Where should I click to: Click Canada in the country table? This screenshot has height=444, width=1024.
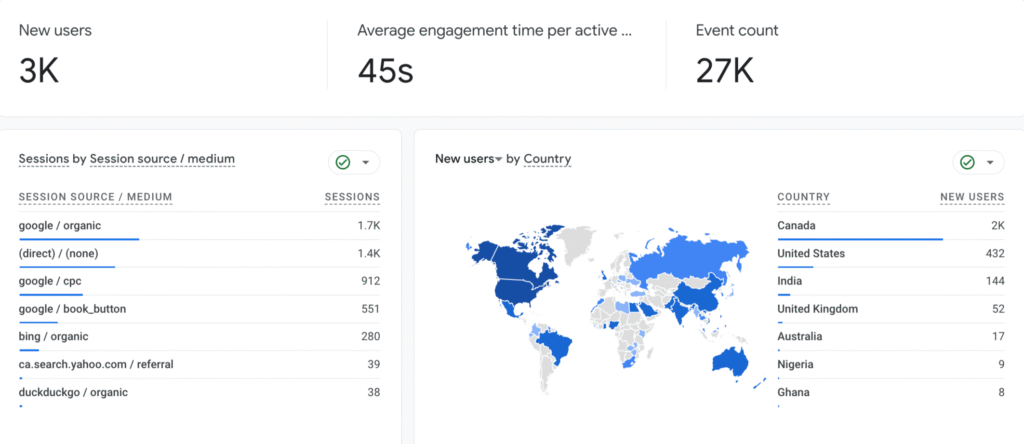(x=796, y=226)
